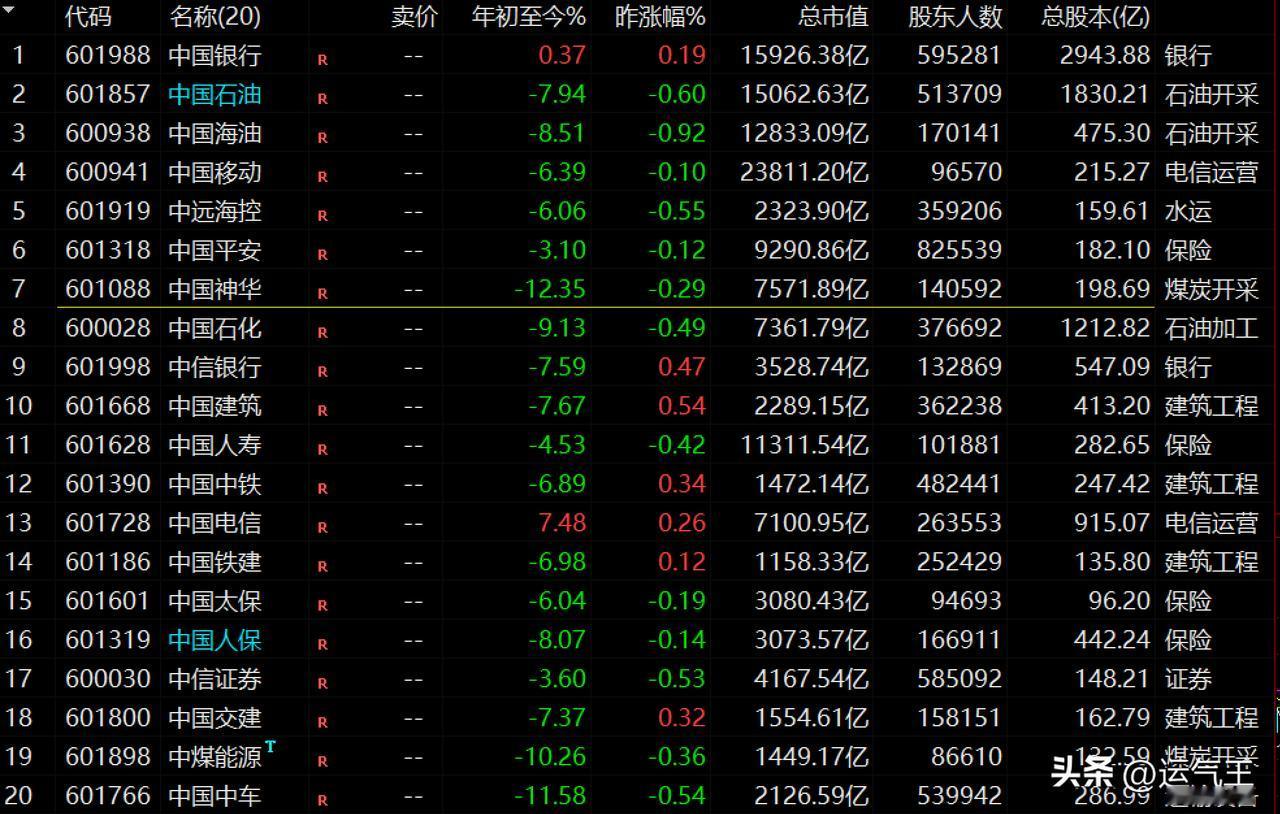
Task: Select stock name 中国移动
Action: coord(215,172)
